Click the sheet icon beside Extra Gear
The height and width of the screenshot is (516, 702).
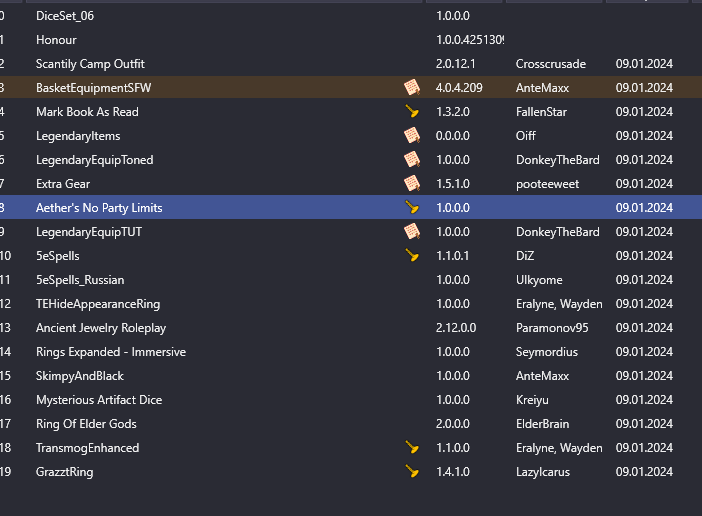tap(410, 184)
